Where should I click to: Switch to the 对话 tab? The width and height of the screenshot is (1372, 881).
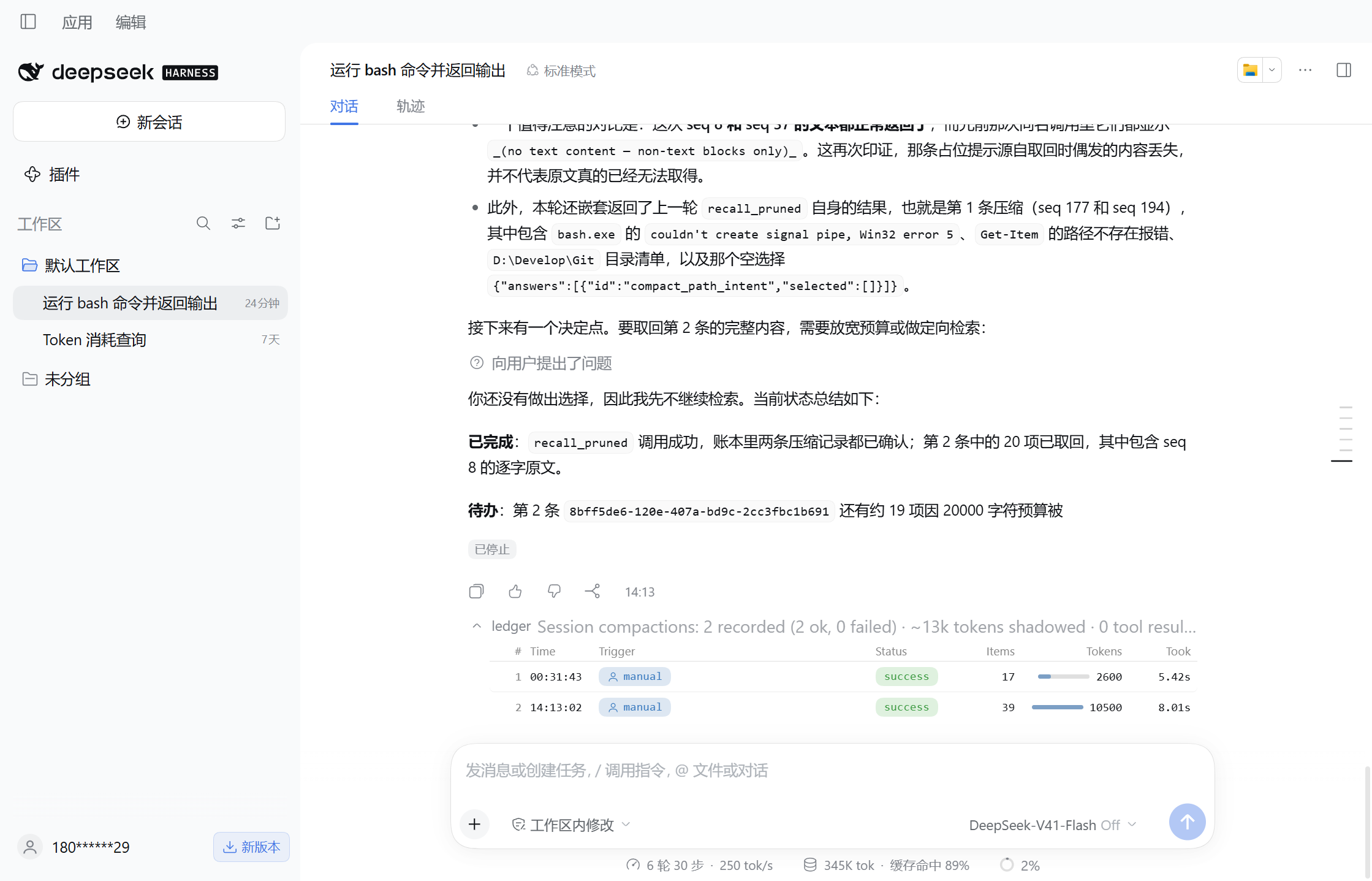[x=344, y=107]
